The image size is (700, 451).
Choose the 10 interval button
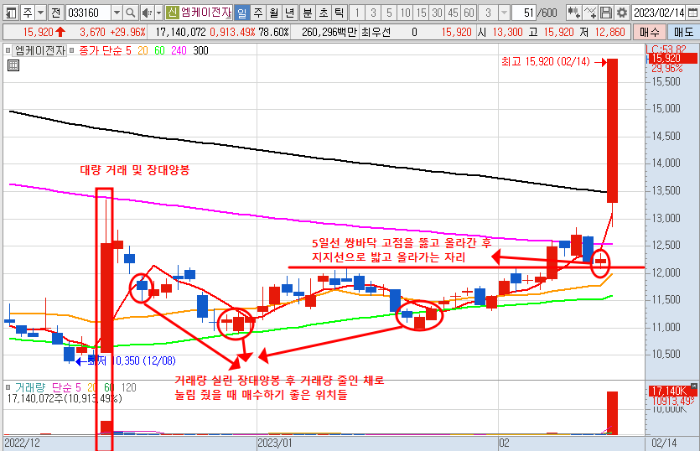click(405, 13)
